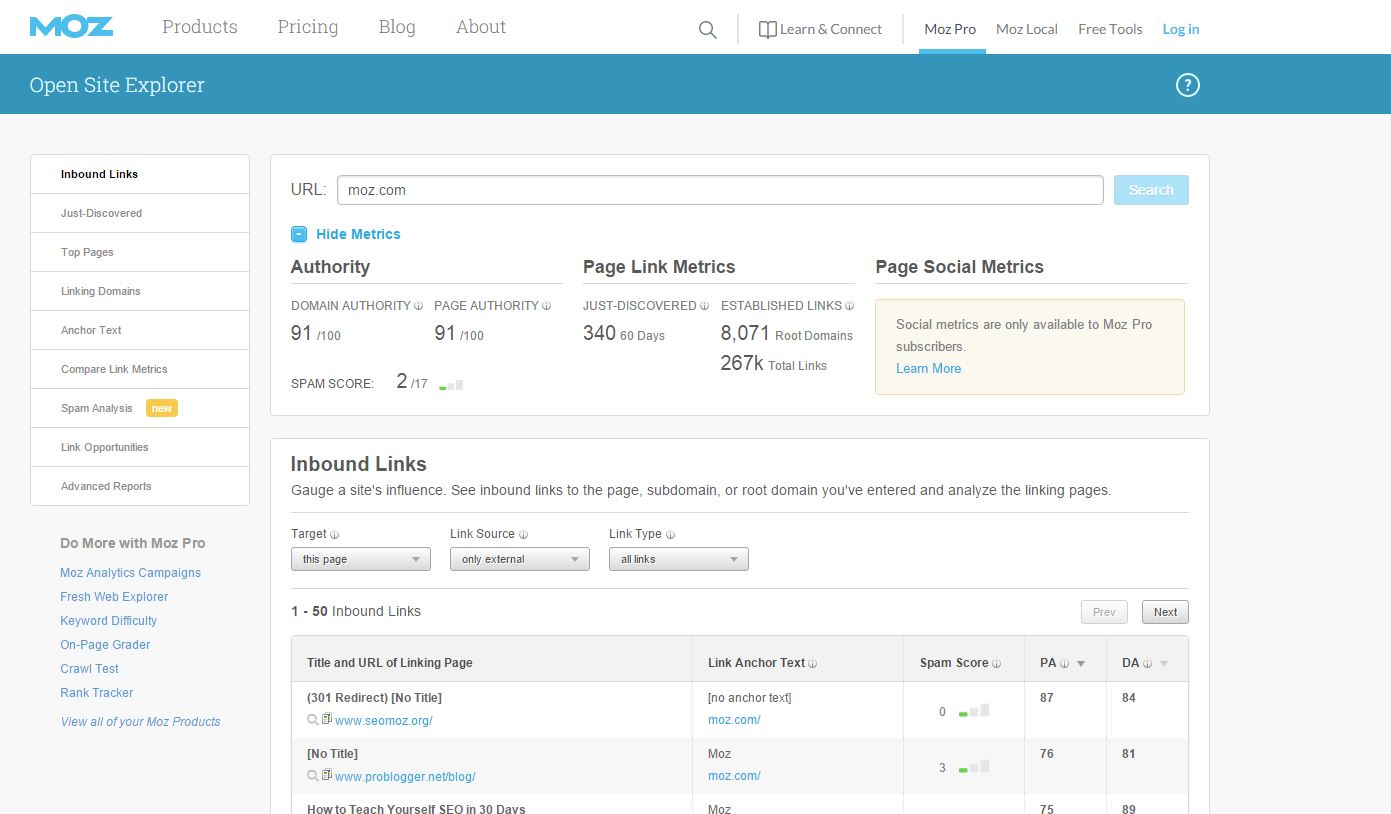Focus the URL input field containing moz.com

pos(720,190)
